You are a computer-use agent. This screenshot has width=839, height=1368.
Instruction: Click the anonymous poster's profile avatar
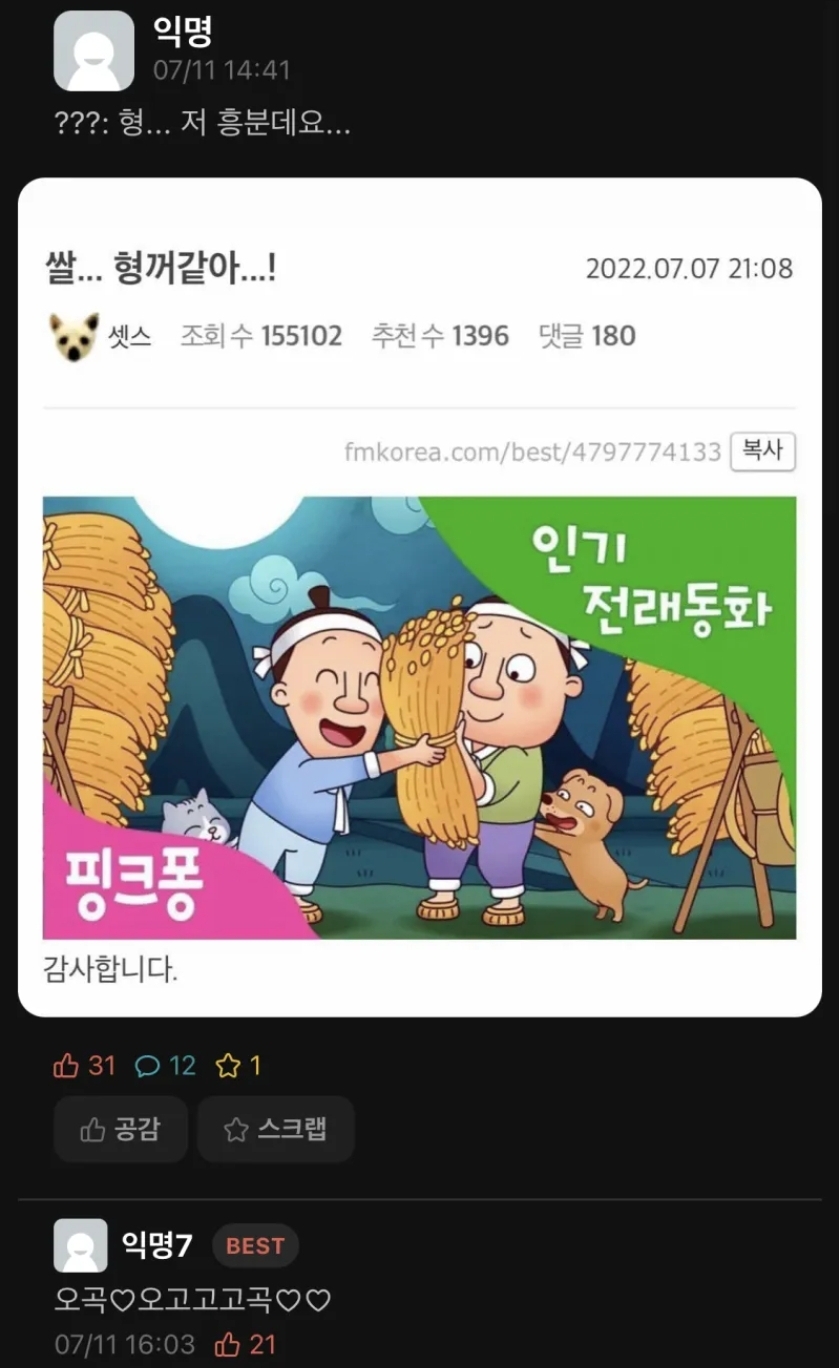click(93, 51)
